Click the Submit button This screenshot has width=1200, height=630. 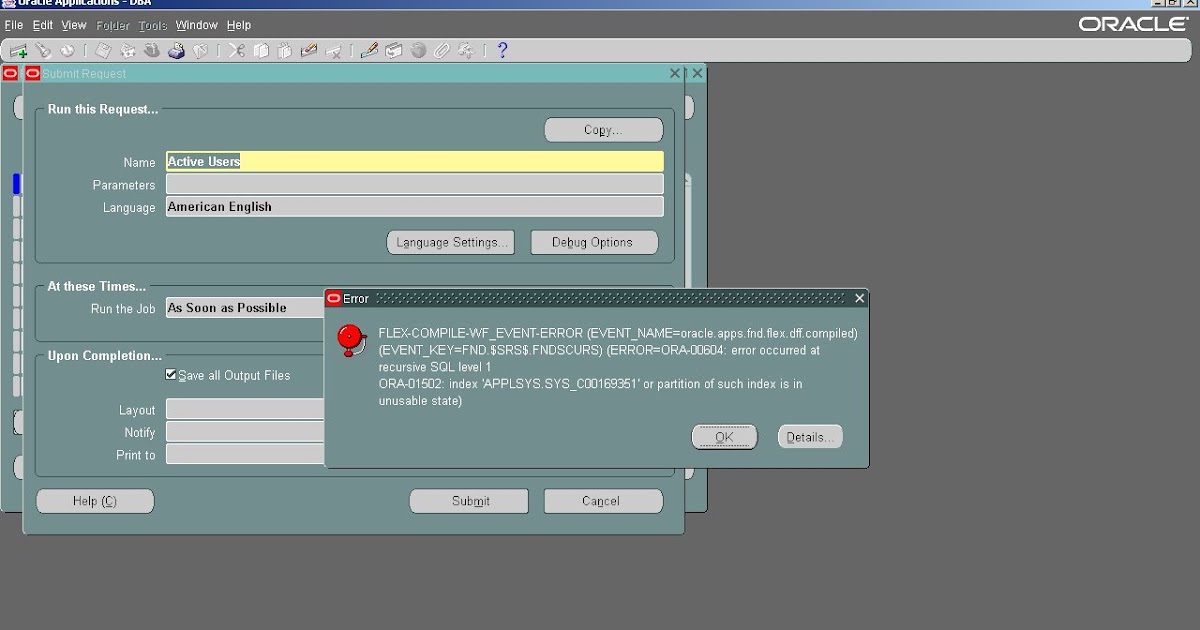[469, 501]
